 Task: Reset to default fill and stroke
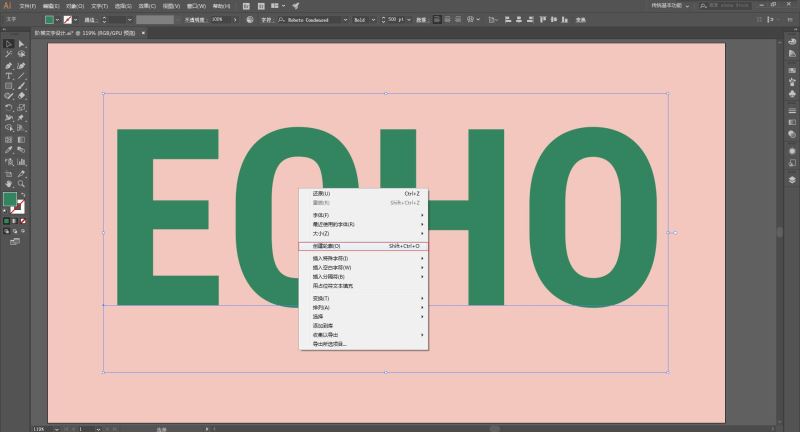[x=6, y=210]
